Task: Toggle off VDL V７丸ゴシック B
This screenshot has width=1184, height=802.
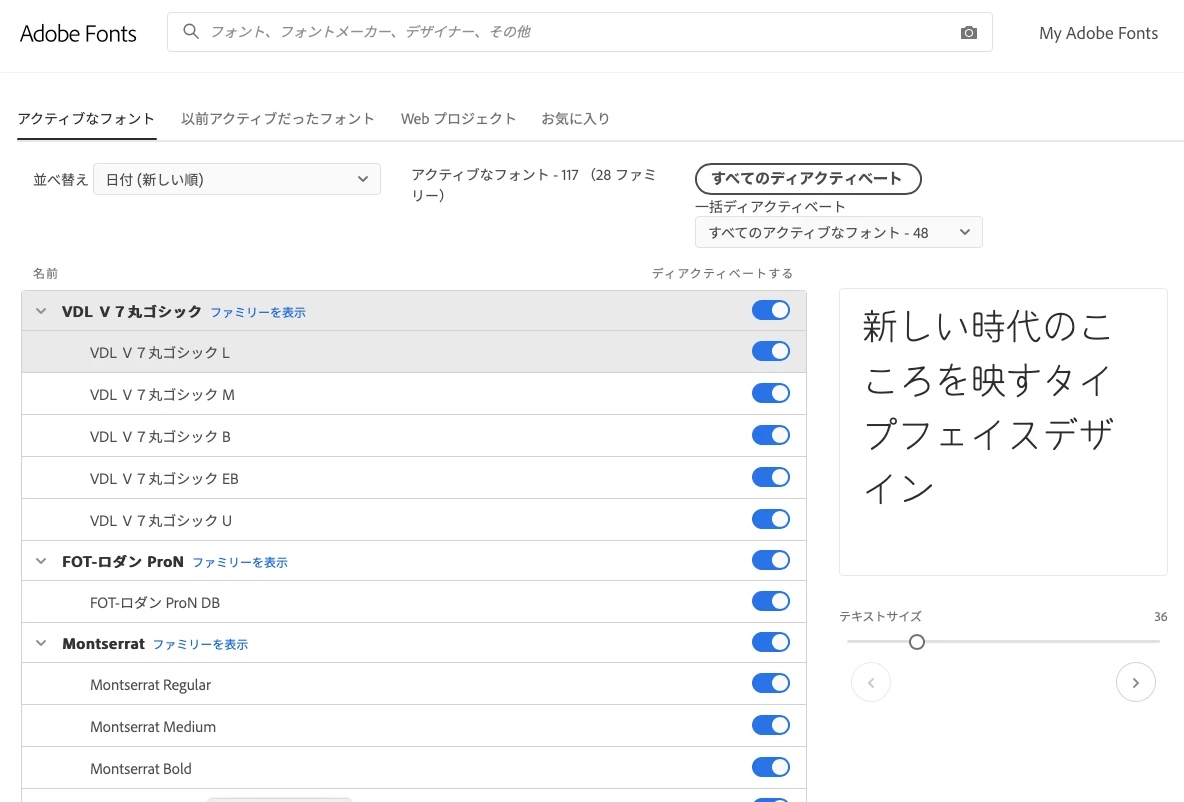Action: [771, 435]
